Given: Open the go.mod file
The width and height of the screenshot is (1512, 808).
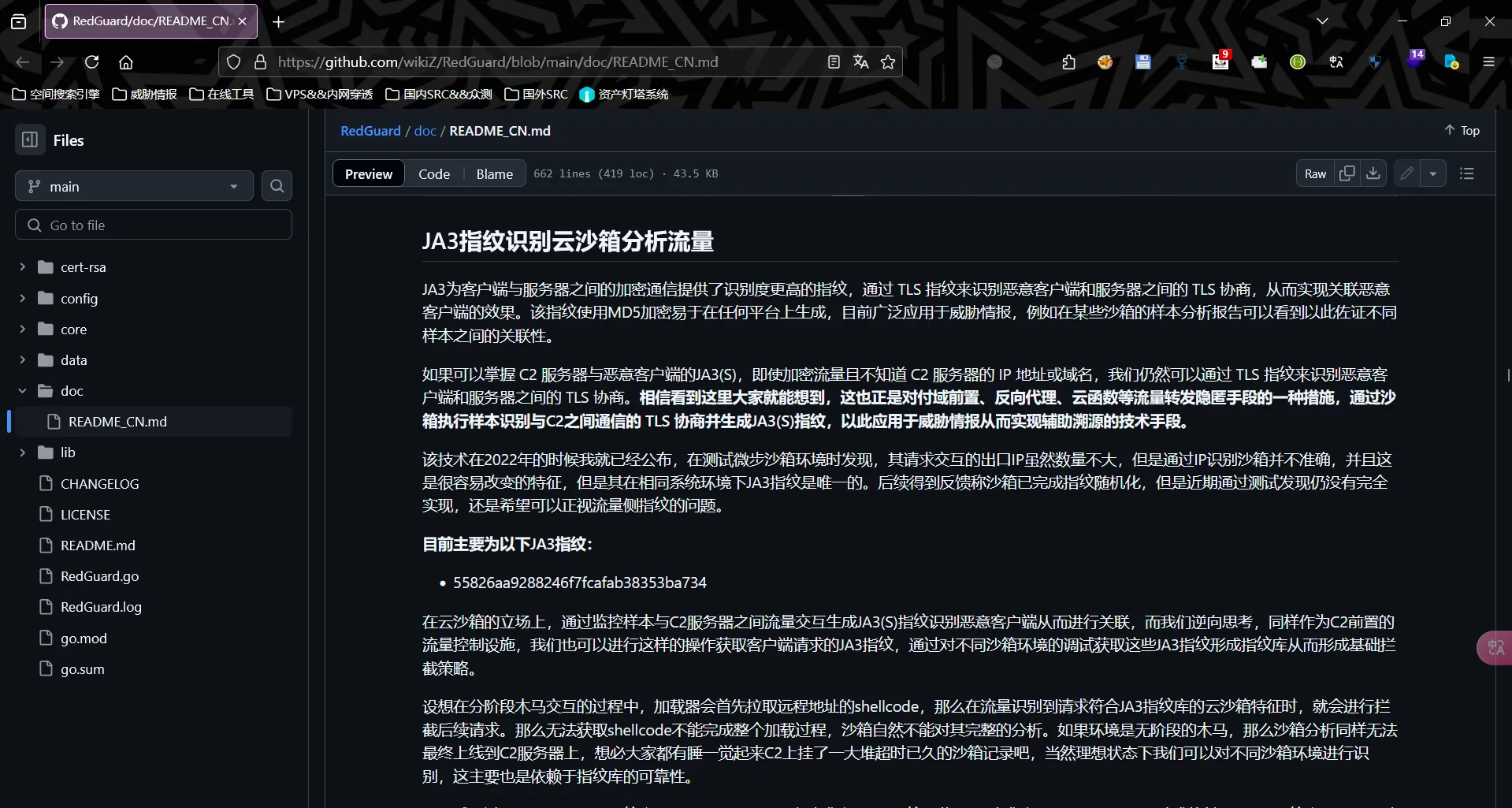Looking at the screenshot, I should [84, 639].
